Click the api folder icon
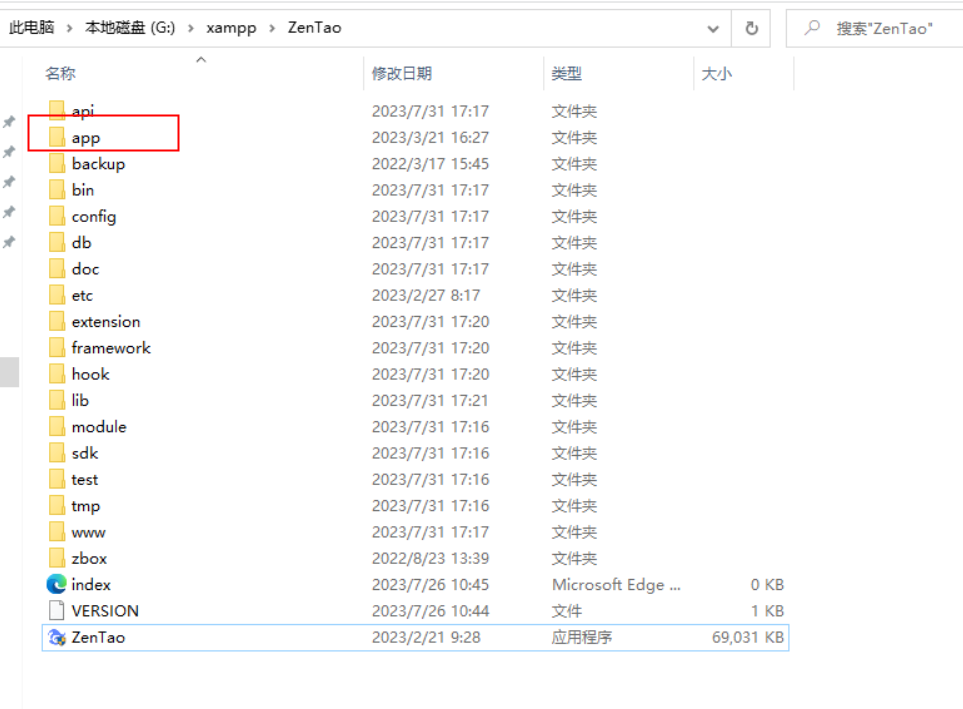This screenshot has height=709, width=963. click(x=57, y=111)
